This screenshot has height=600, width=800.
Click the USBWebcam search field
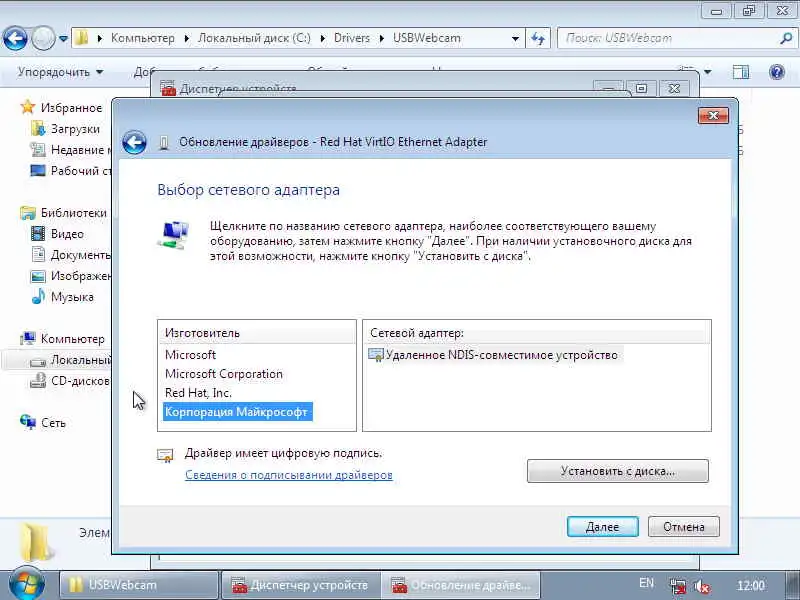pos(668,38)
